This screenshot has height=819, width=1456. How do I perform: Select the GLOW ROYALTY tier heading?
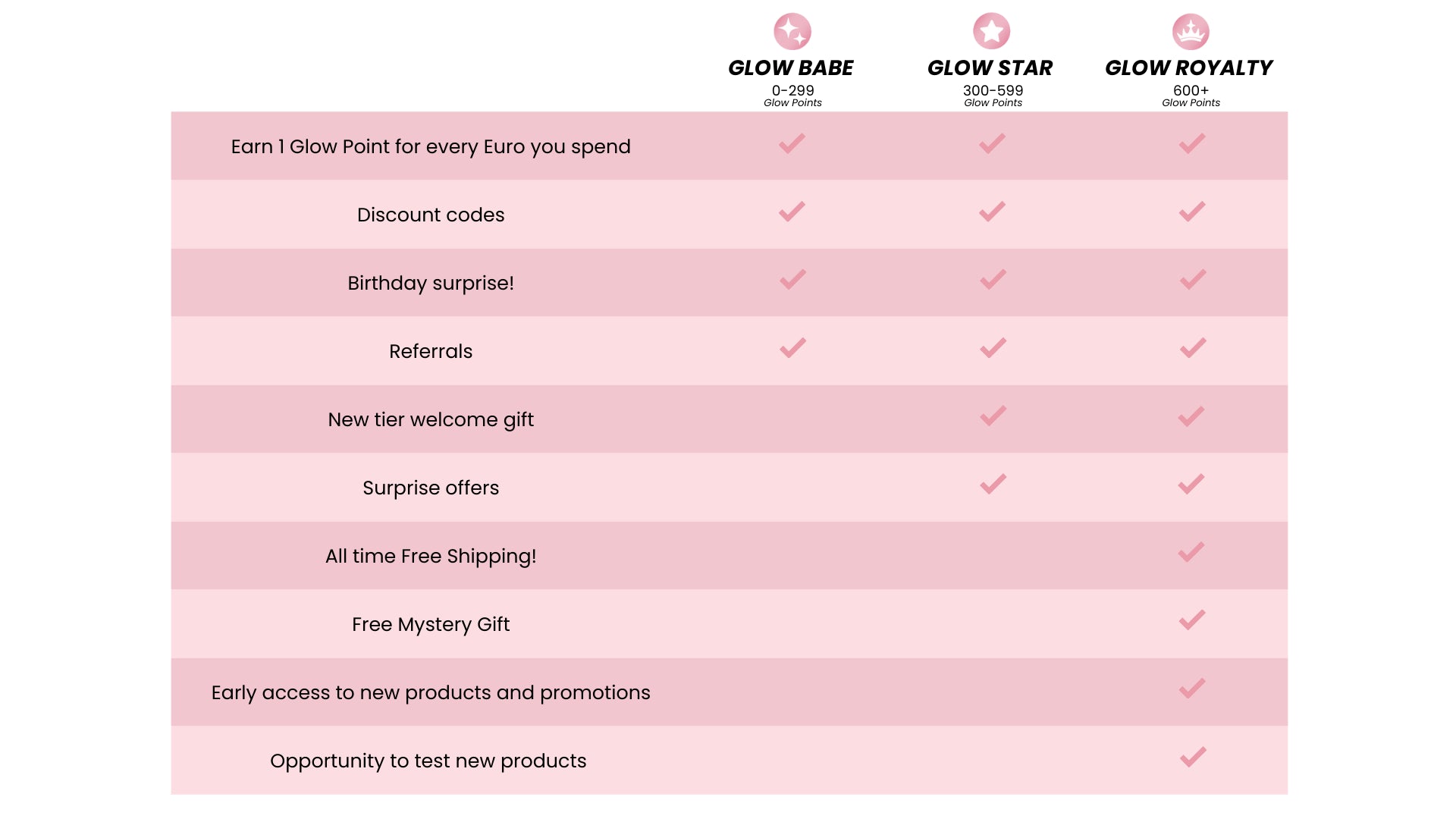pyautogui.click(x=1189, y=68)
